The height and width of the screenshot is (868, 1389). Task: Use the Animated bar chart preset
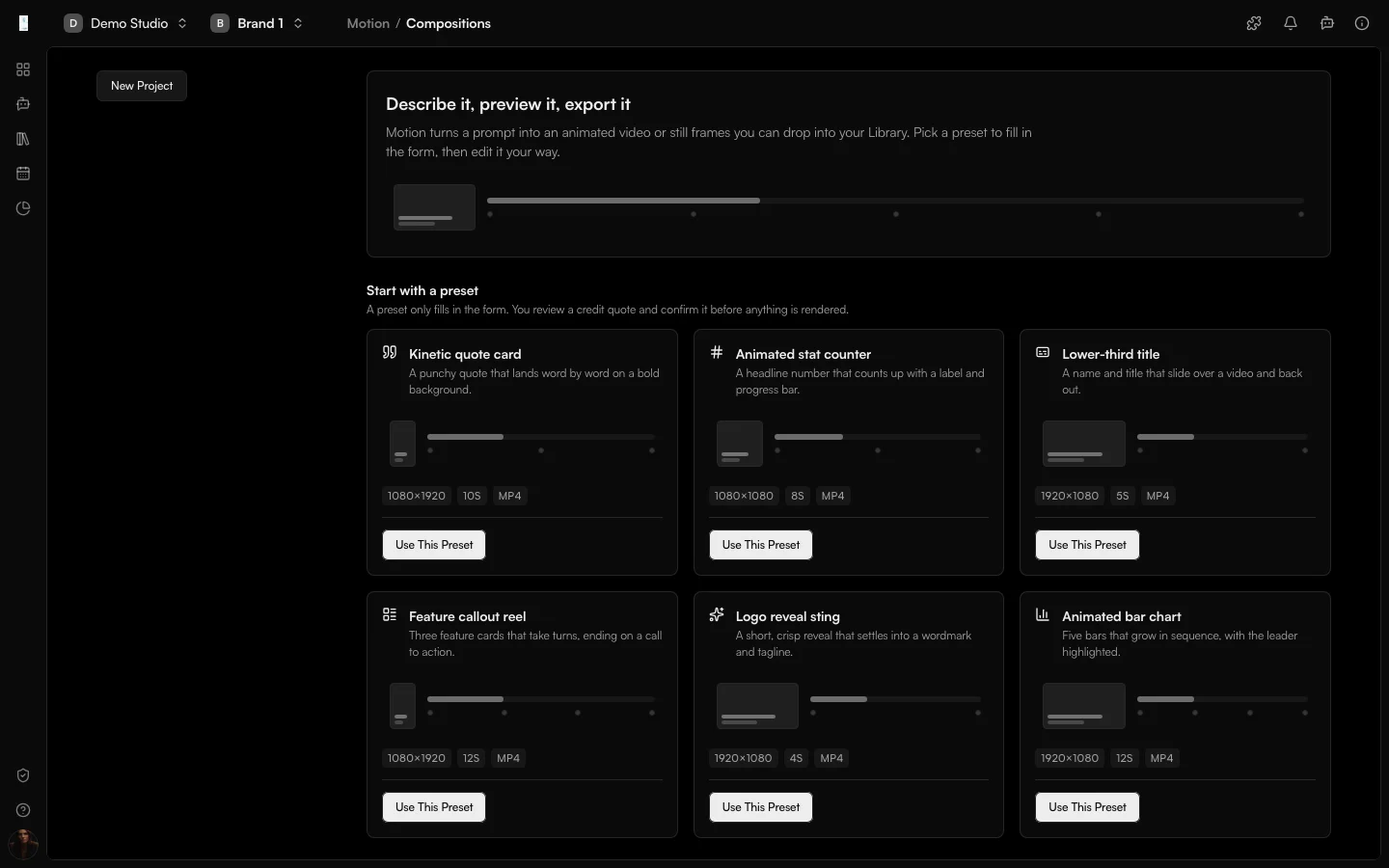1087,807
